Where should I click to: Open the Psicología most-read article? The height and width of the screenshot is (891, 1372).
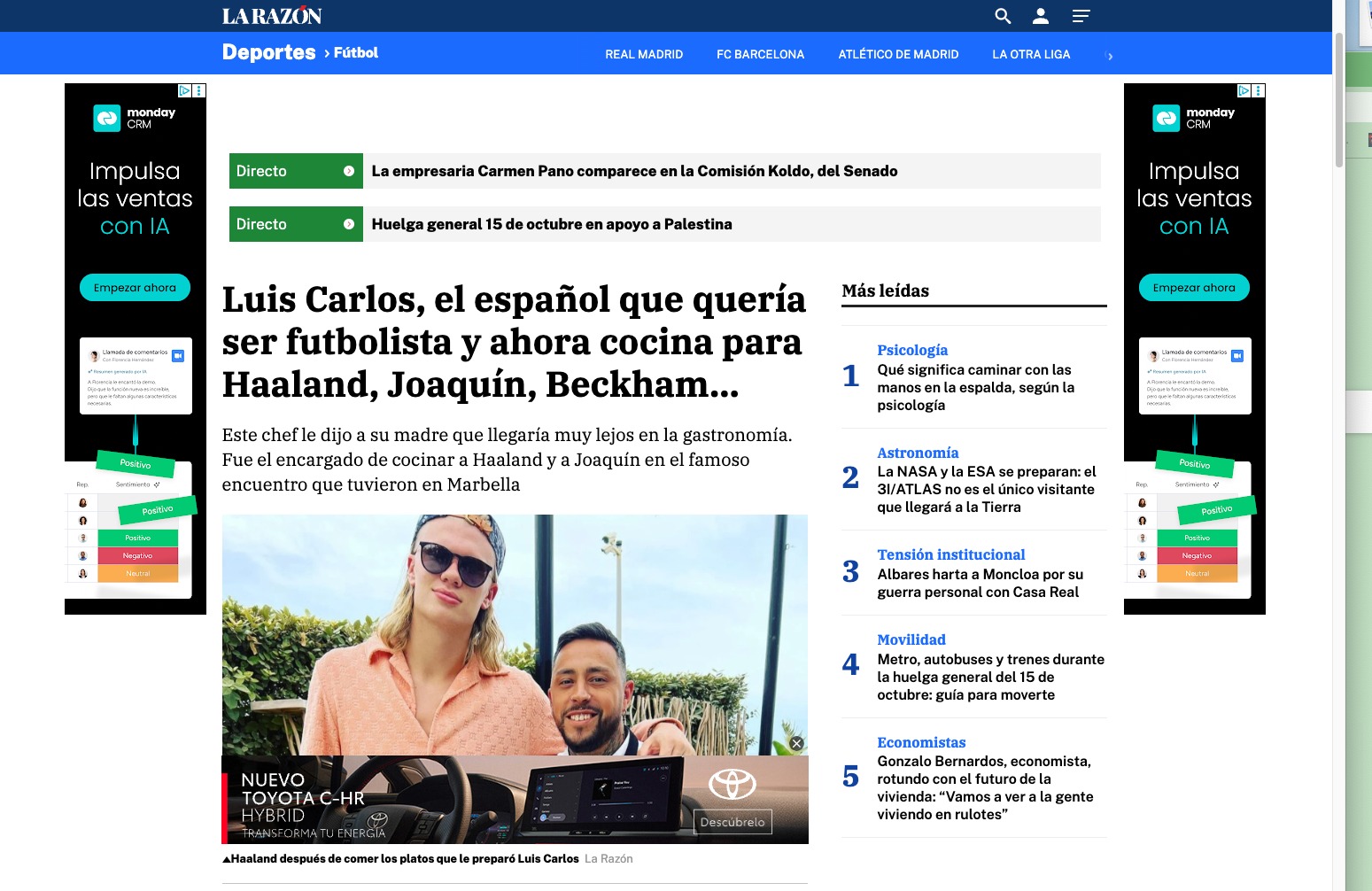pos(975,387)
